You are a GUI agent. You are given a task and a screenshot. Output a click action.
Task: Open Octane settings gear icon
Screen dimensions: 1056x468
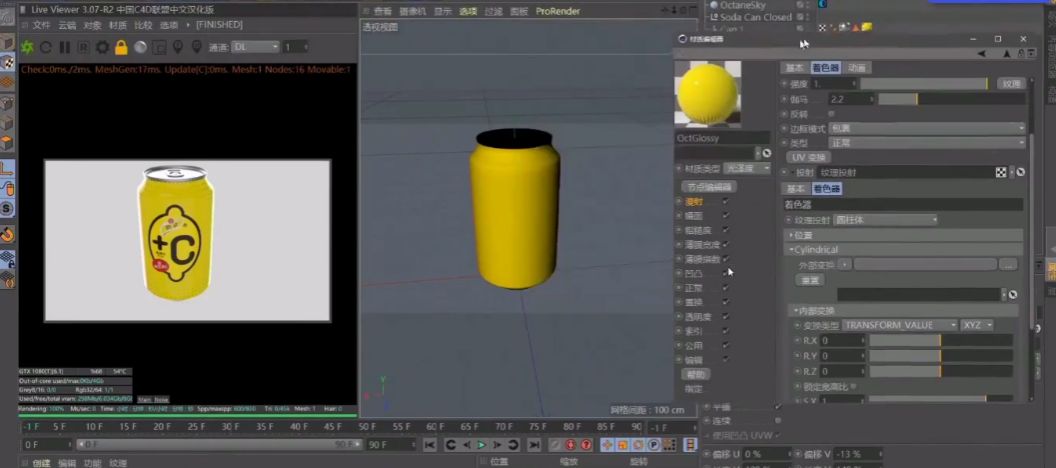[x=102, y=47]
